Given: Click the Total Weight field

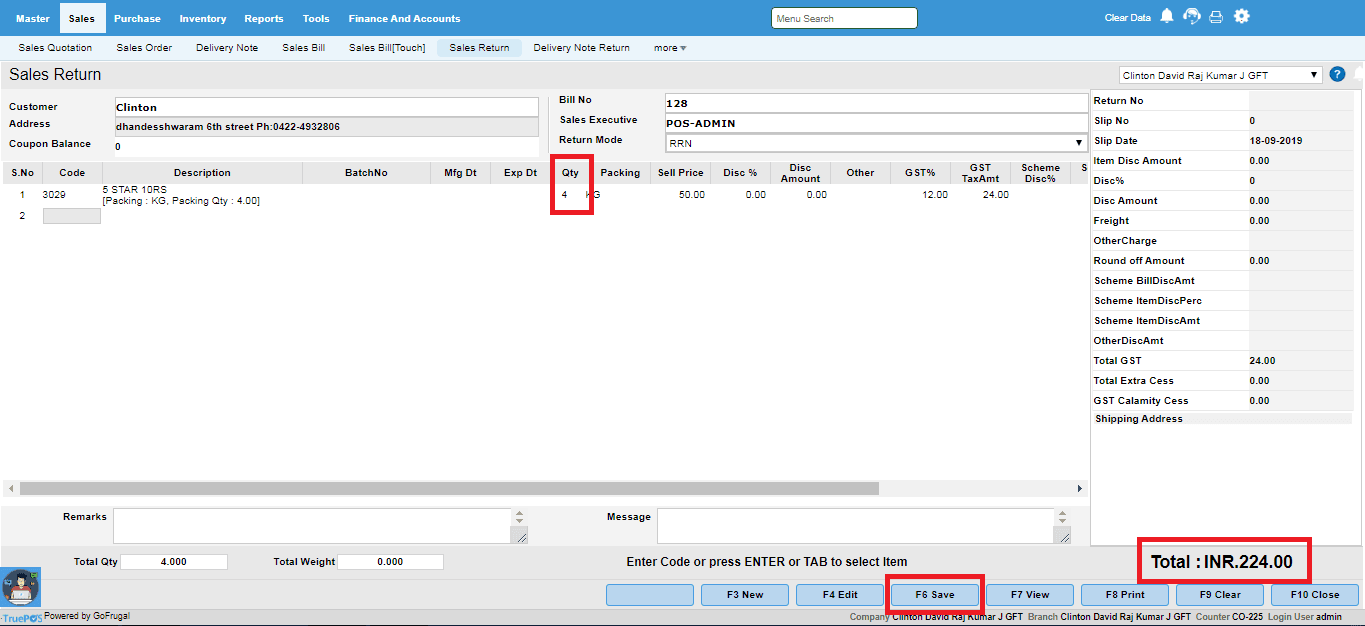Looking at the screenshot, I should point(390,562).
